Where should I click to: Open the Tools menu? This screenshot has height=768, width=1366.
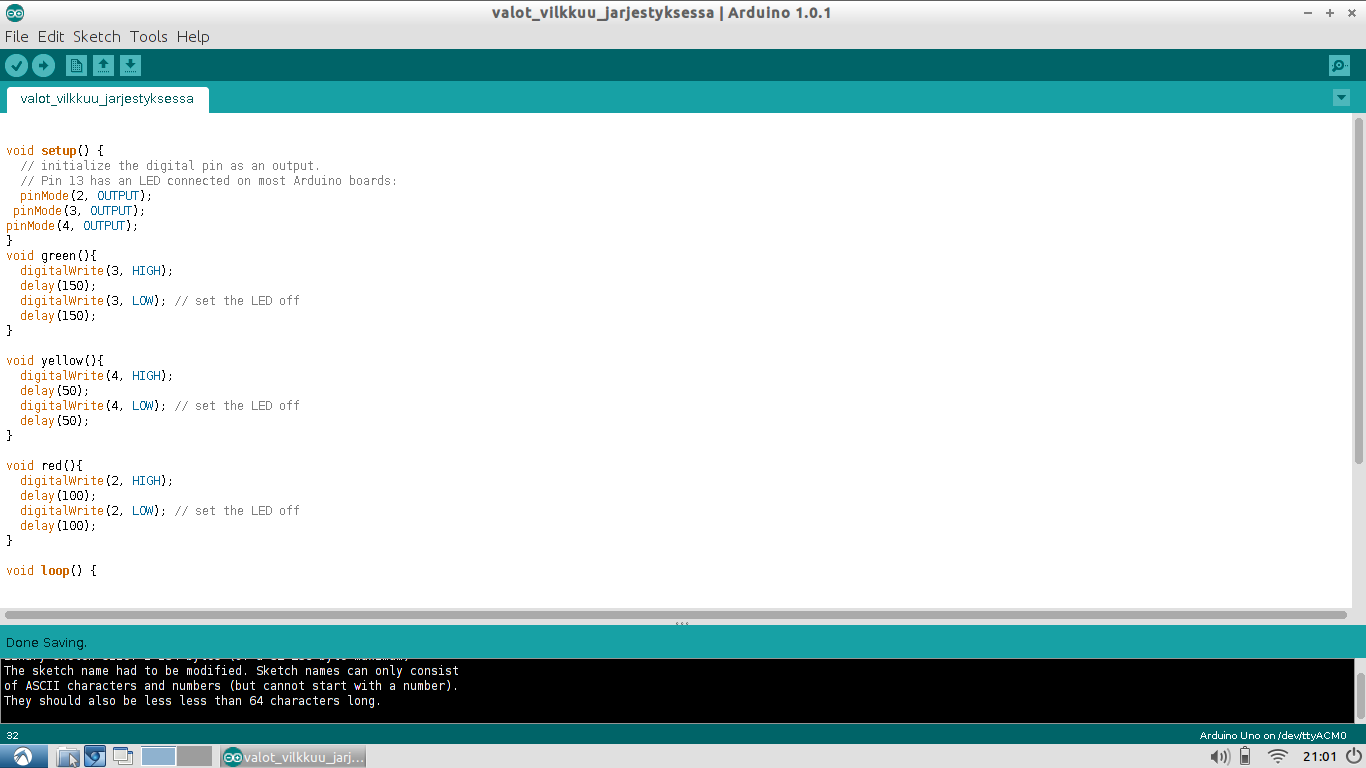coord(149,36)
